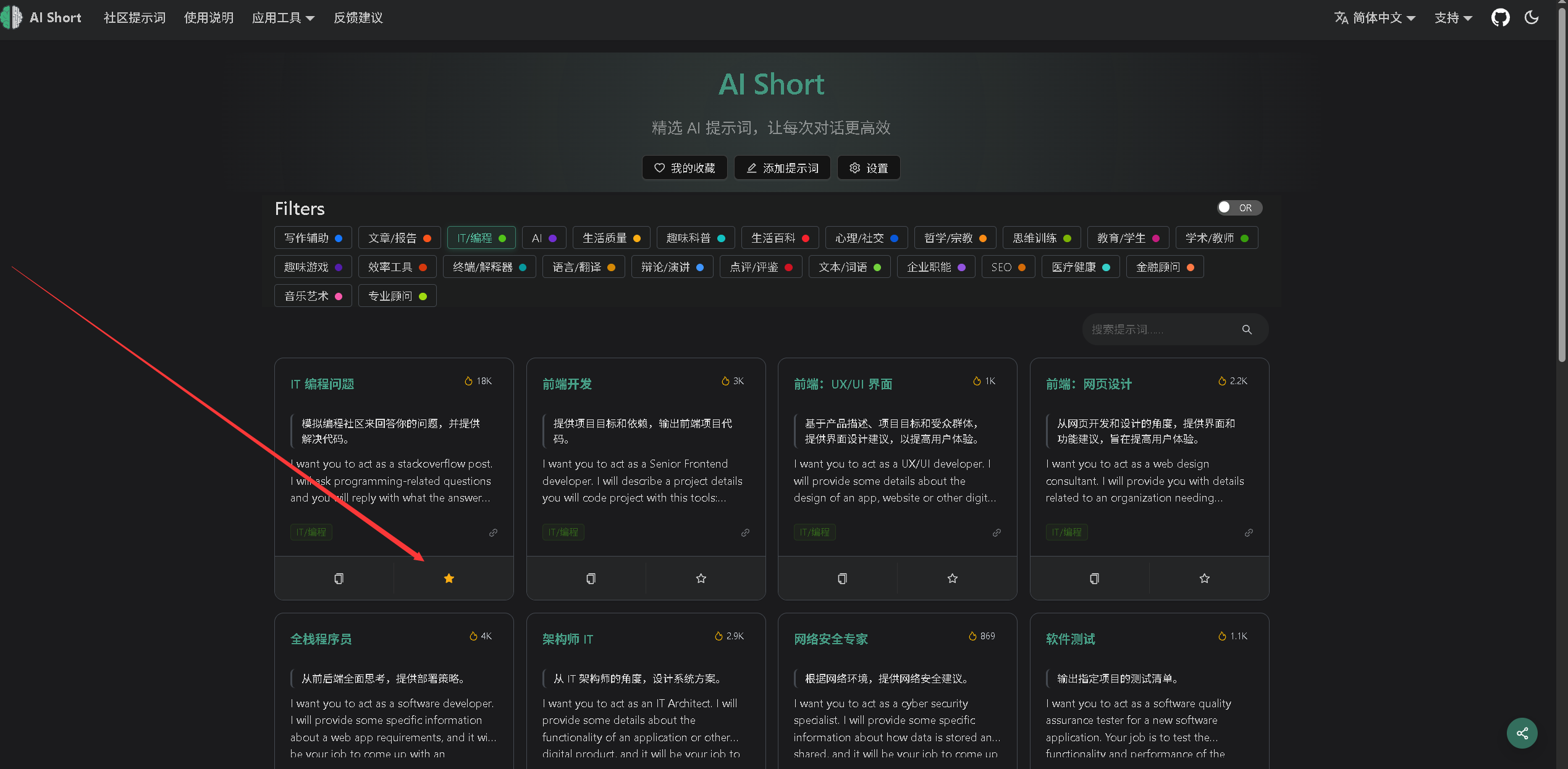Screen dimensions: 1568x769
Task: Click the page vertical scrollbar
Action: click(x=1562, y=185)
